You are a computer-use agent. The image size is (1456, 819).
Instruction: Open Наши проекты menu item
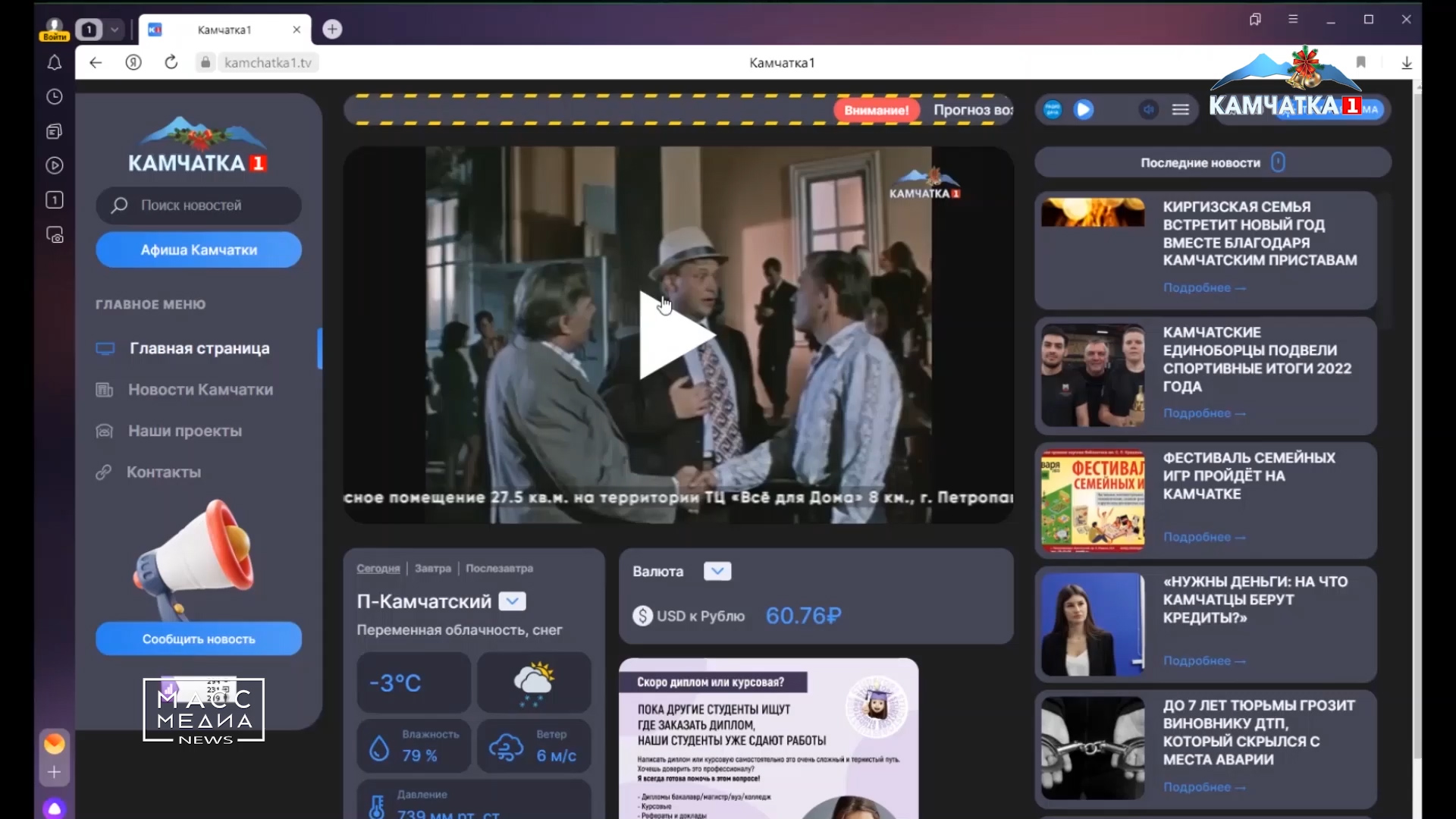tap(184, 431)
